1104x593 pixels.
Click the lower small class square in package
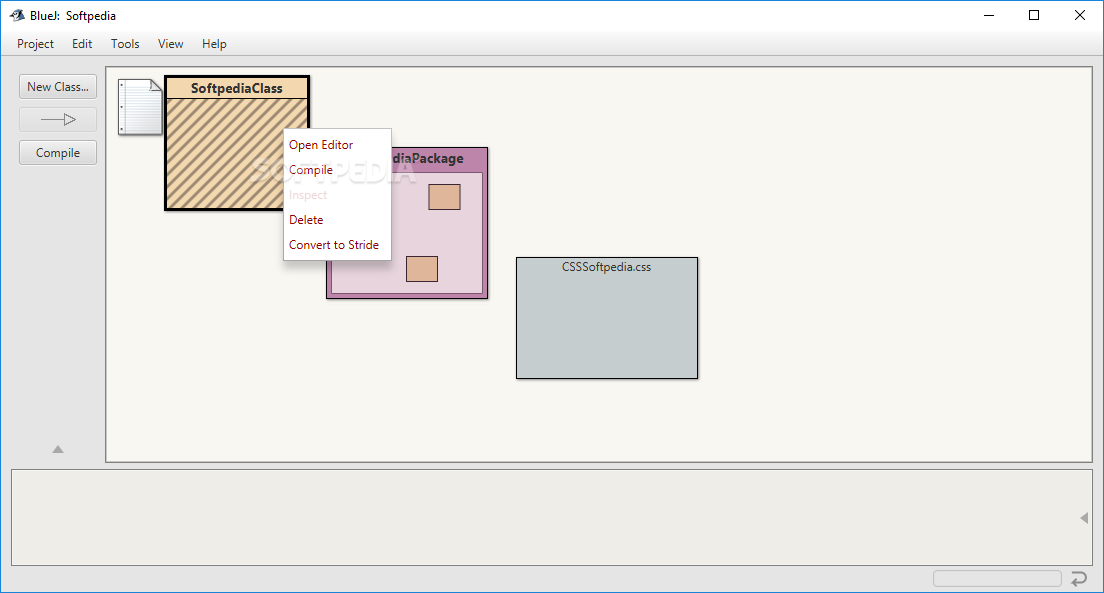tap(422, 269)
